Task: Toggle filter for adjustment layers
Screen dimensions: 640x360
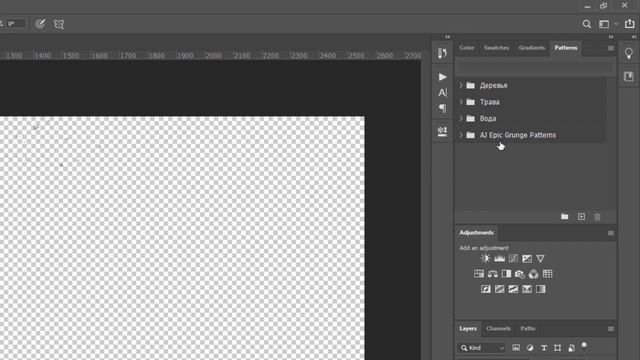Action: [530, 348]
